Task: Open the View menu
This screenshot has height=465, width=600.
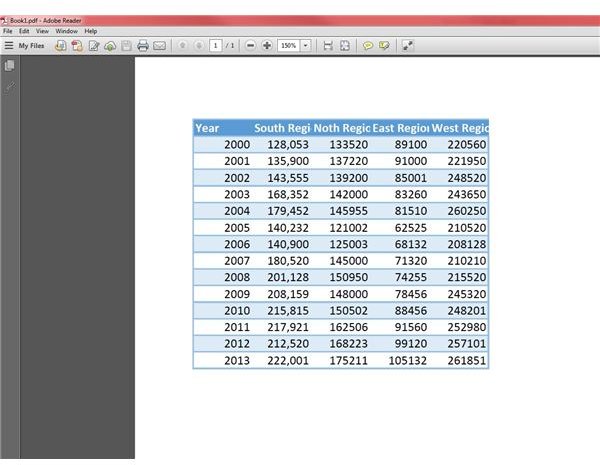Action: (42, 31)
